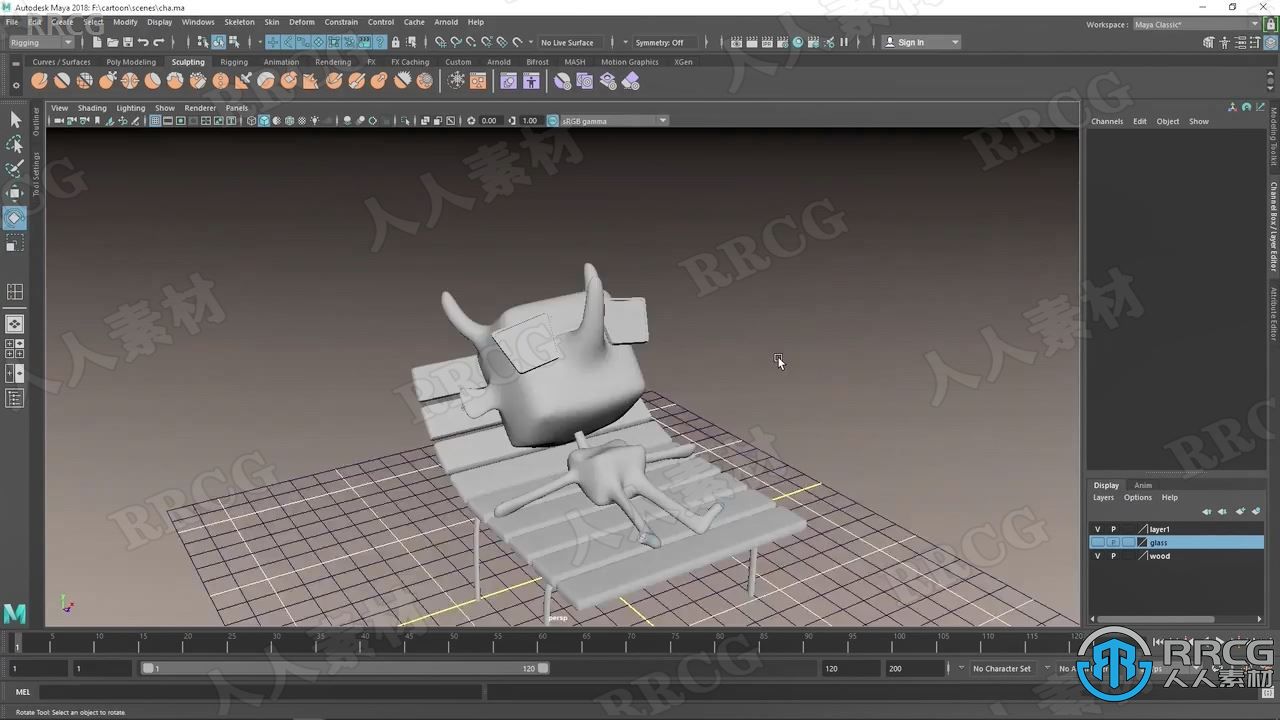Click the exposure 0.00 value field
Image resolution: width=1280 pixels, height=720 pixels.
coord(489,120)
